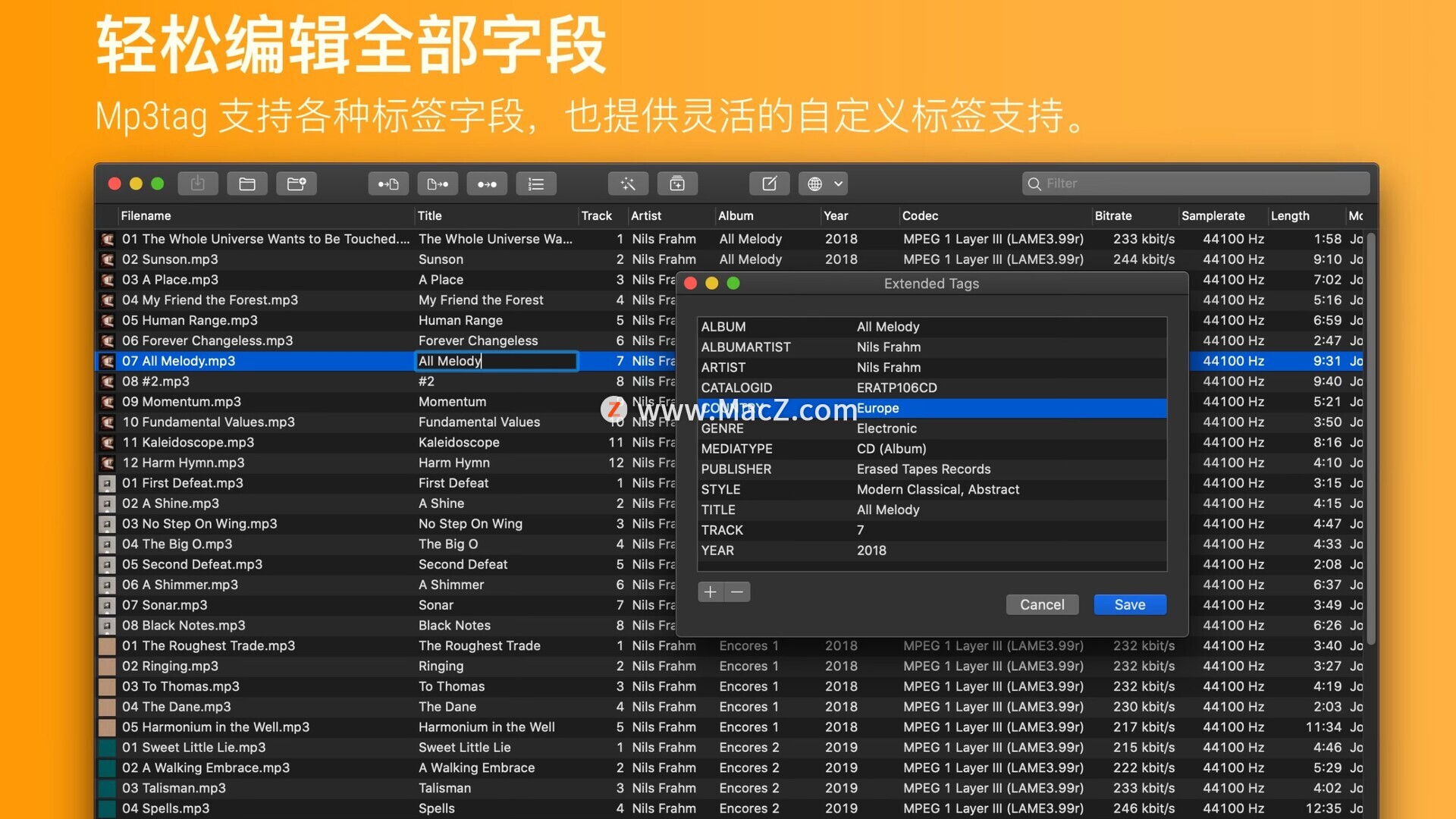1456x819 pixels.
Task: Select file 01 First Defeat.mp3
Action: (182, 483)
